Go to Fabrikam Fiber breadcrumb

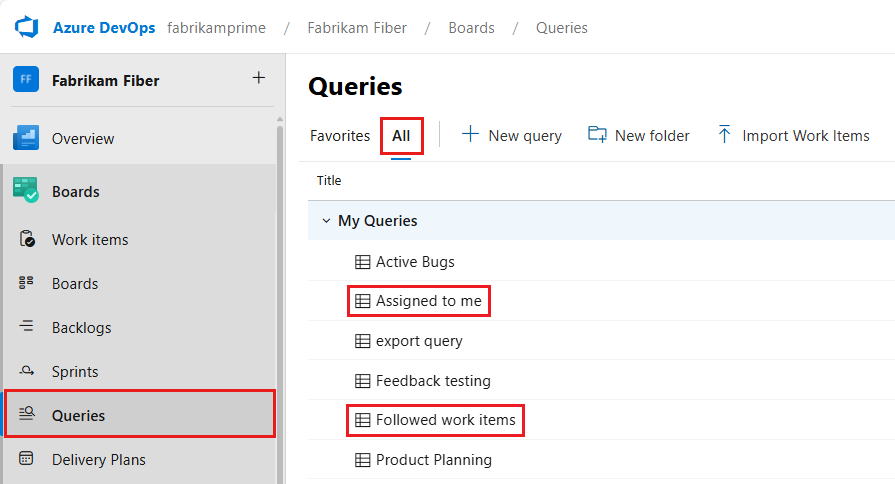click(357, 27)
